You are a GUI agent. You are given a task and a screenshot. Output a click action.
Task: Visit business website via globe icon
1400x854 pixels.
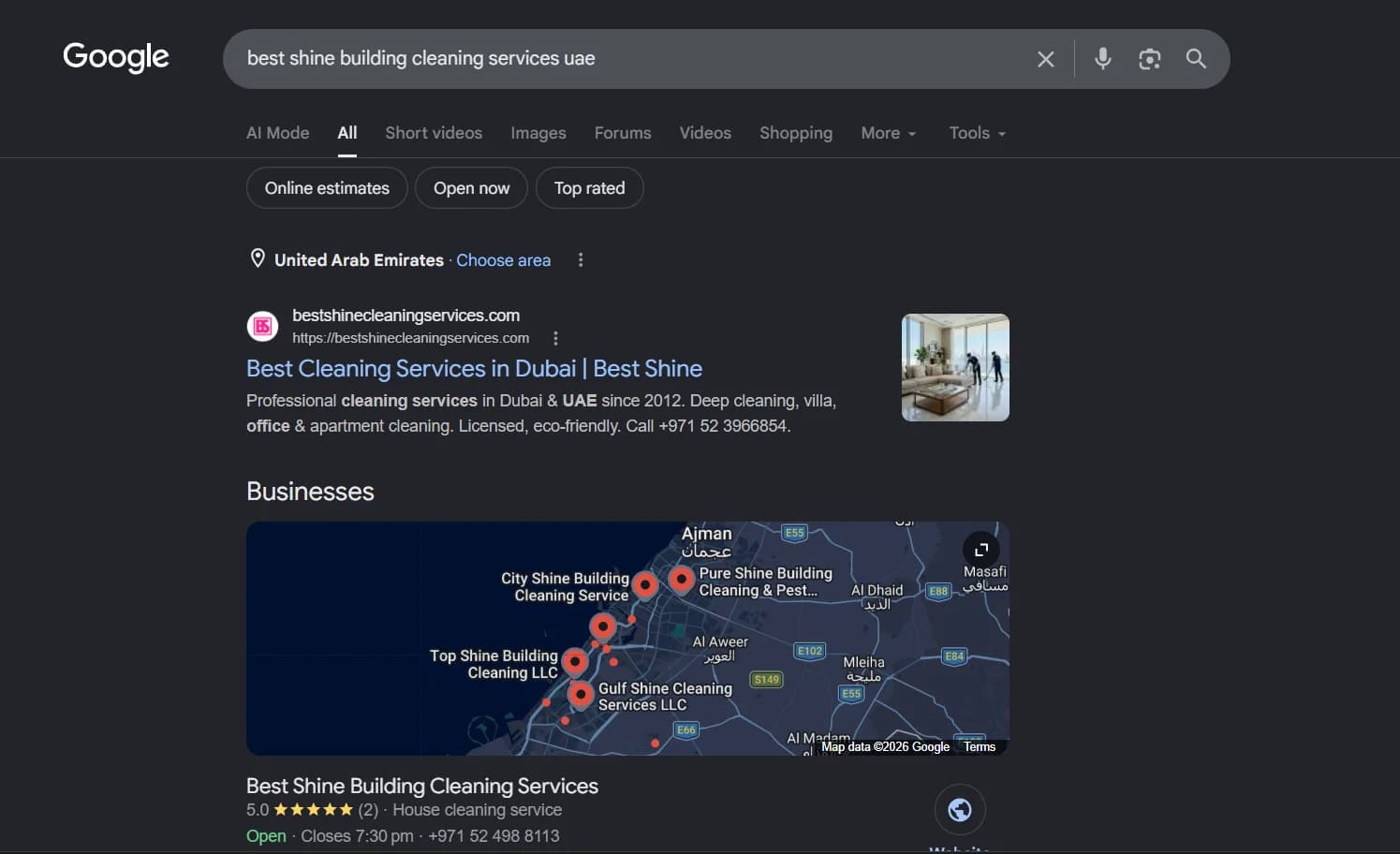coord(960,810)
